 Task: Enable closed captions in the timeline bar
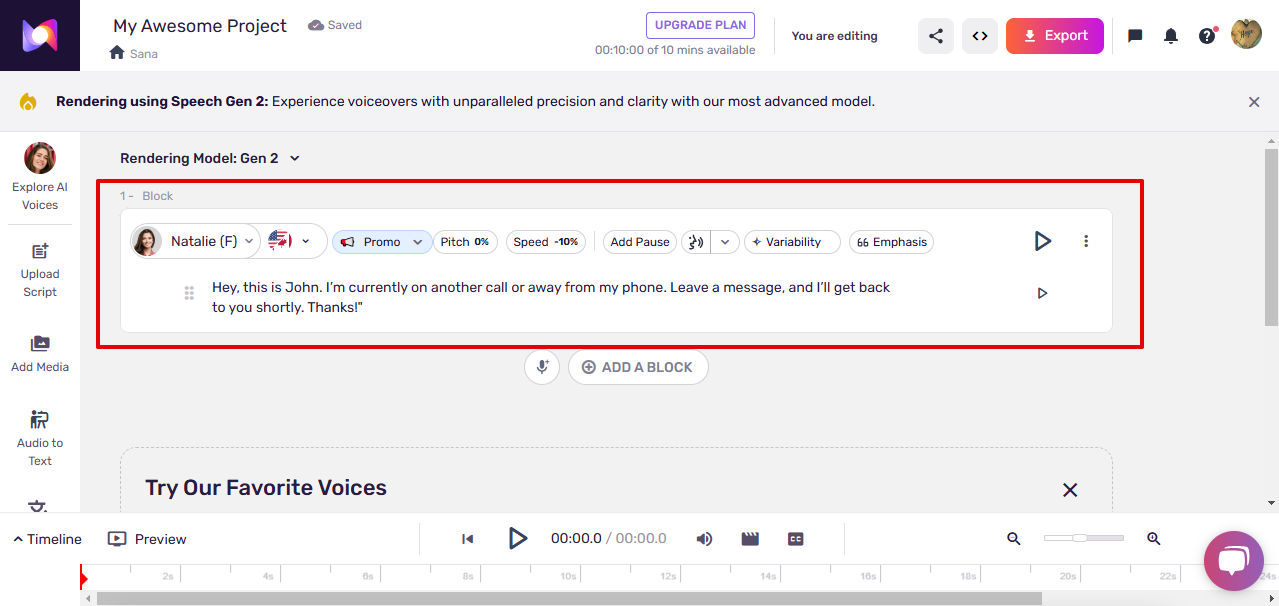pos(795,538)
